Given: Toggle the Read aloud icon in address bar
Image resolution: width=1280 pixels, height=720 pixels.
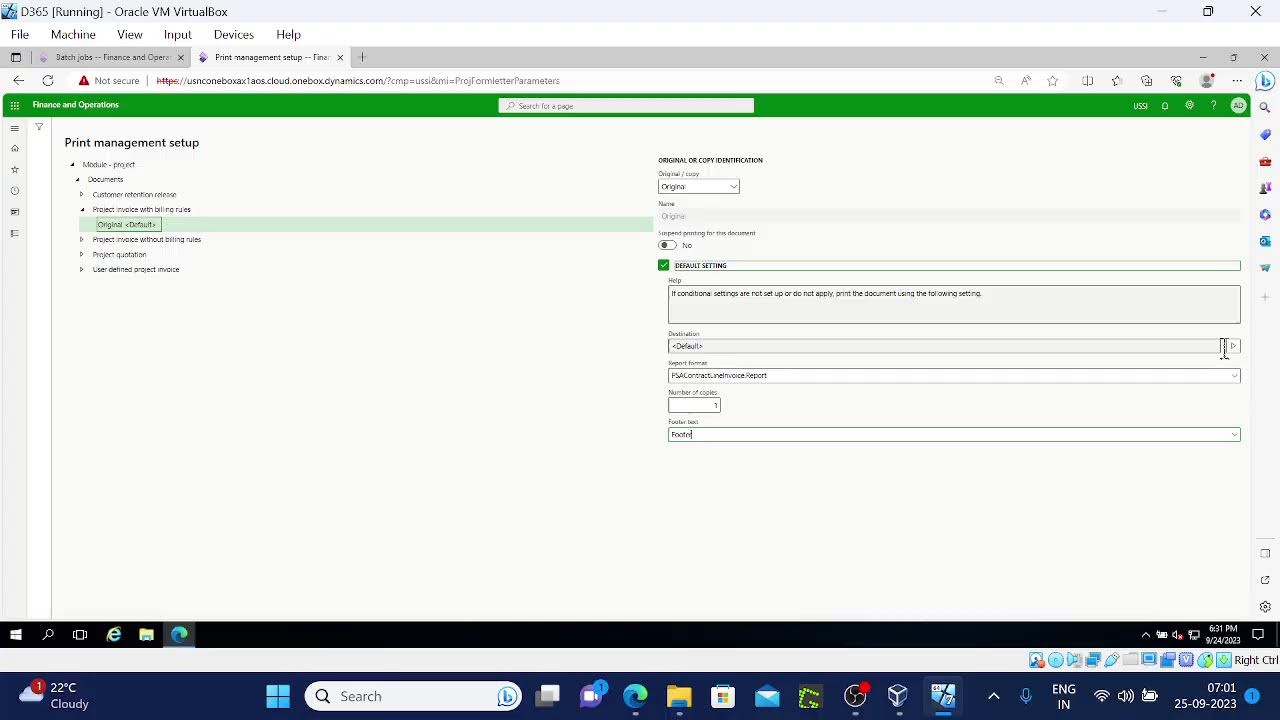Looking at the screenshot, I should pos(1025,81).
